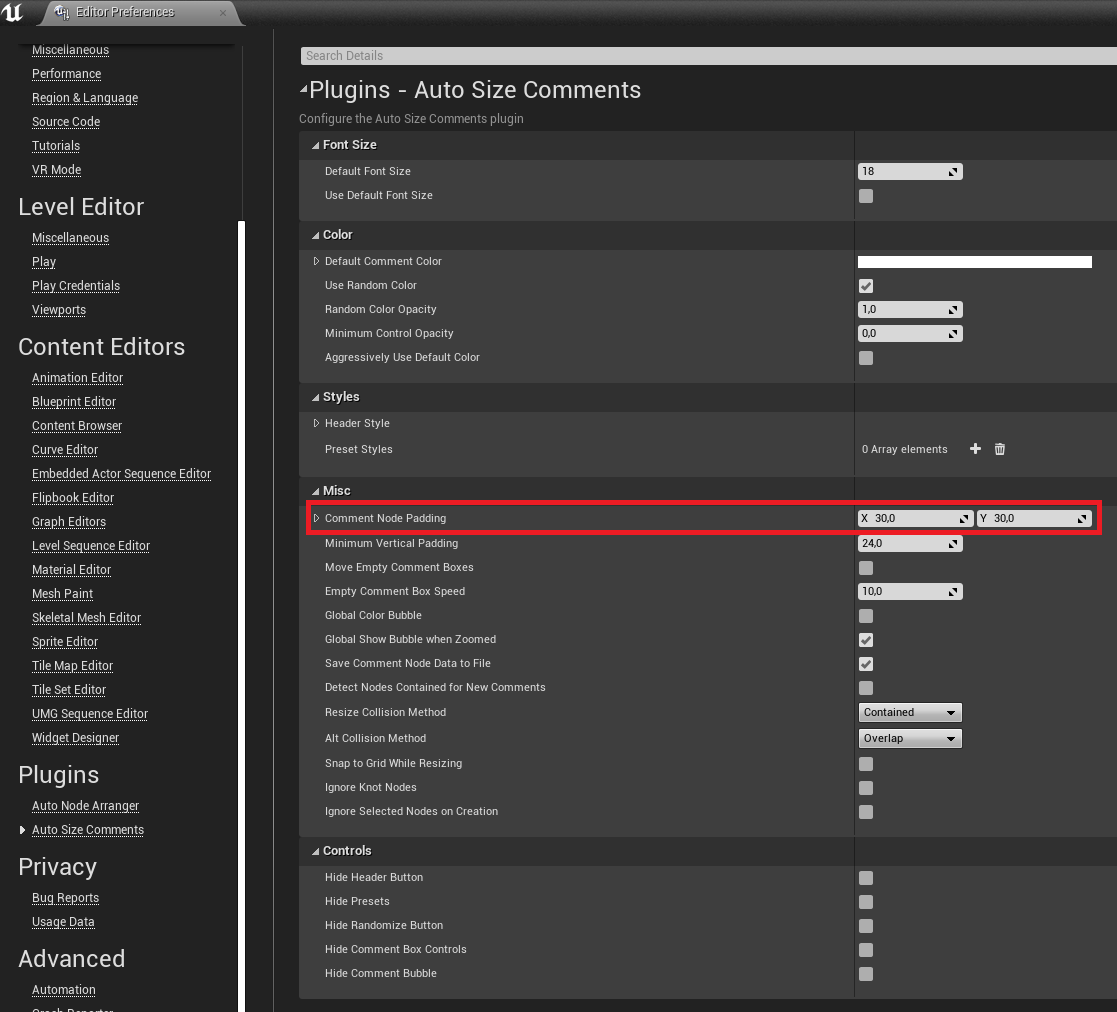The width and height of the screenshot is (1117, 1012).
Task: Enable Hide Comment Box Controls
Action: pyautogui.click(x=866, y=950)
